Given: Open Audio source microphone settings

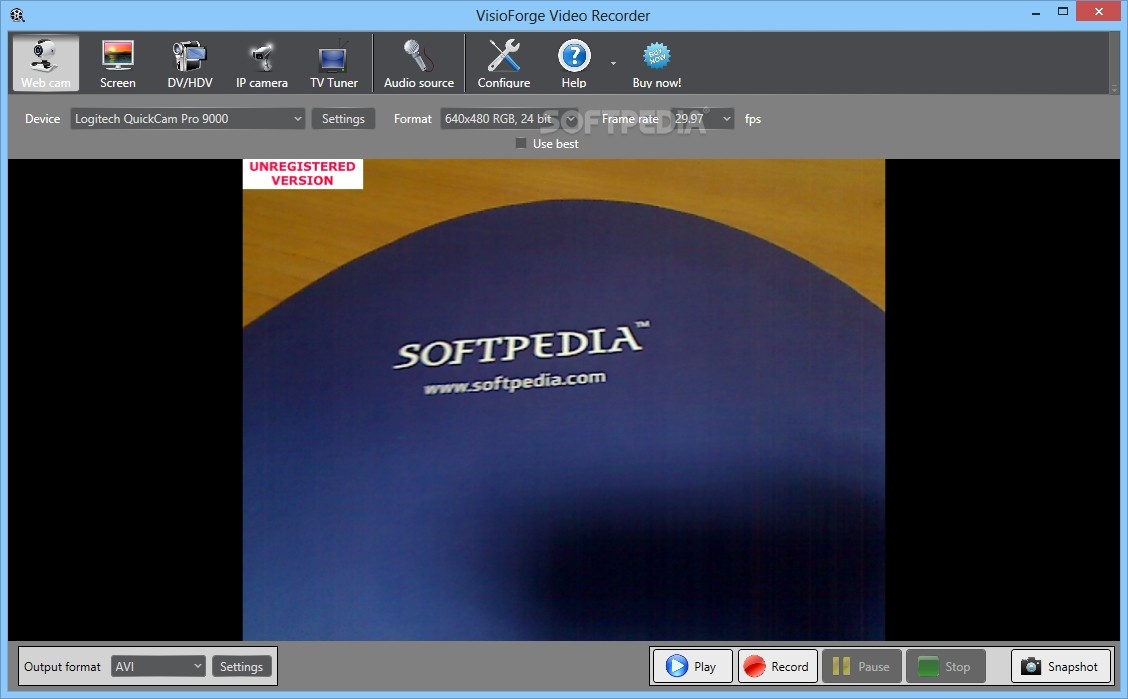Looking at the screenshot, I should (x=419, y=63).
